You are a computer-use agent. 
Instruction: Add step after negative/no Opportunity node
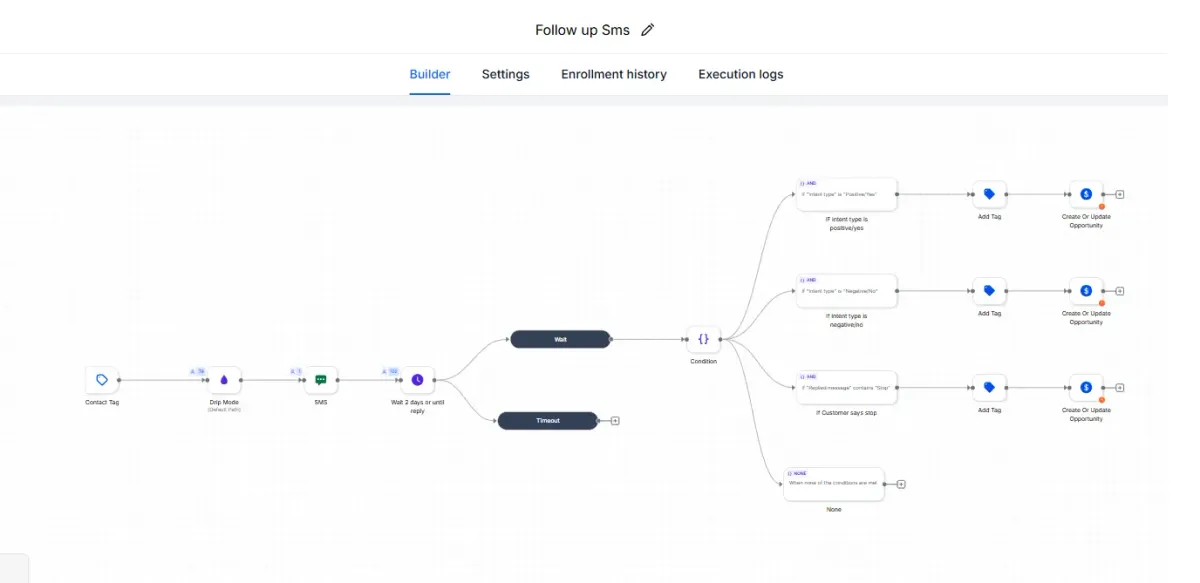pos(1120,291)
